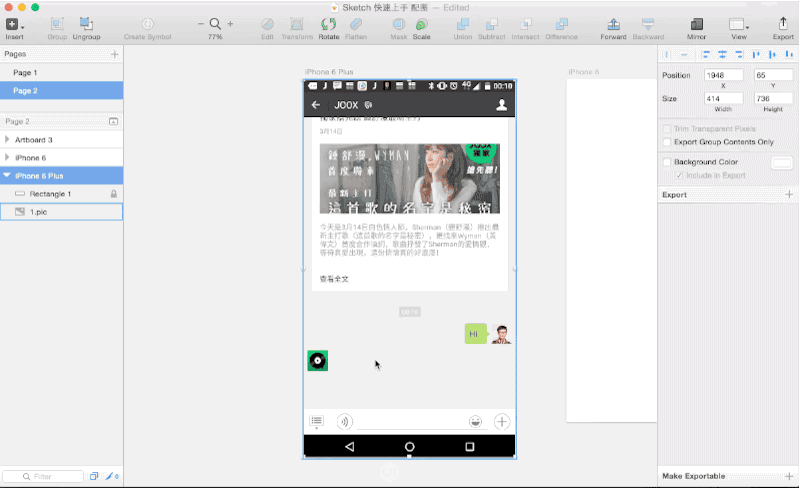Click the green JOOX avatar icon

(317, 360)
